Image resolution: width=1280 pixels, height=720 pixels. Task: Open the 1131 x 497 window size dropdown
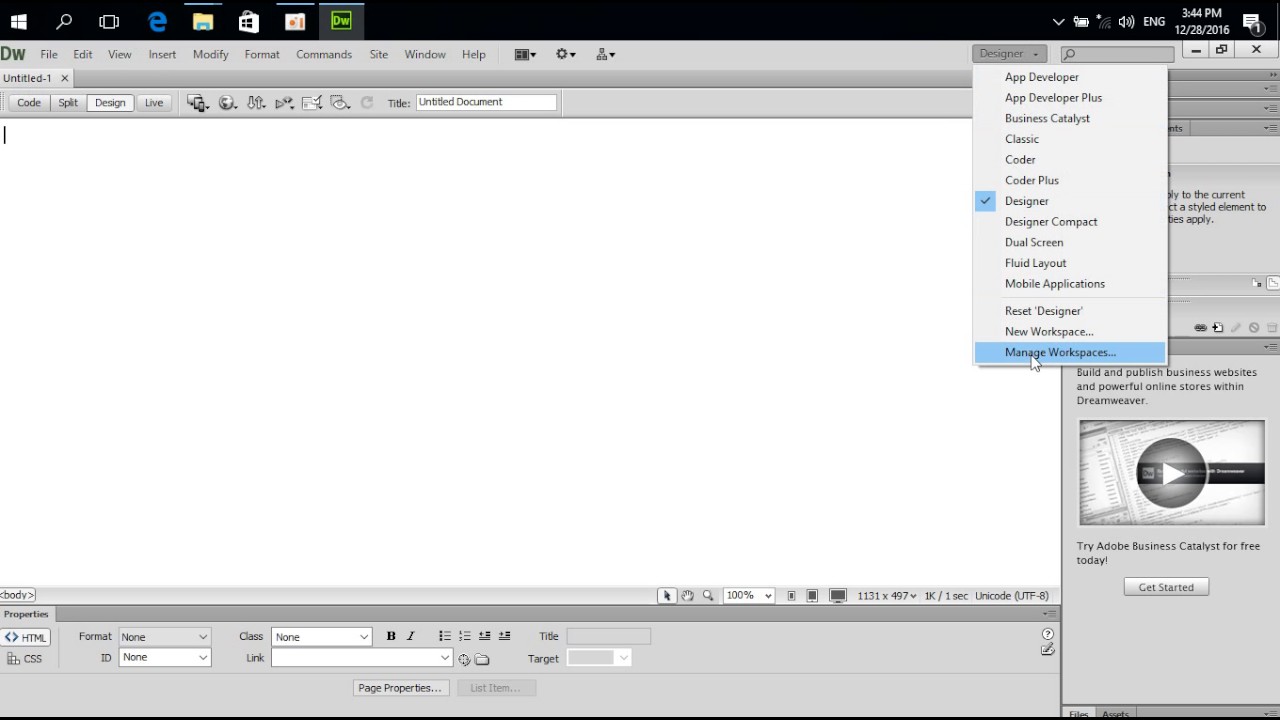[x=887, y=596]
